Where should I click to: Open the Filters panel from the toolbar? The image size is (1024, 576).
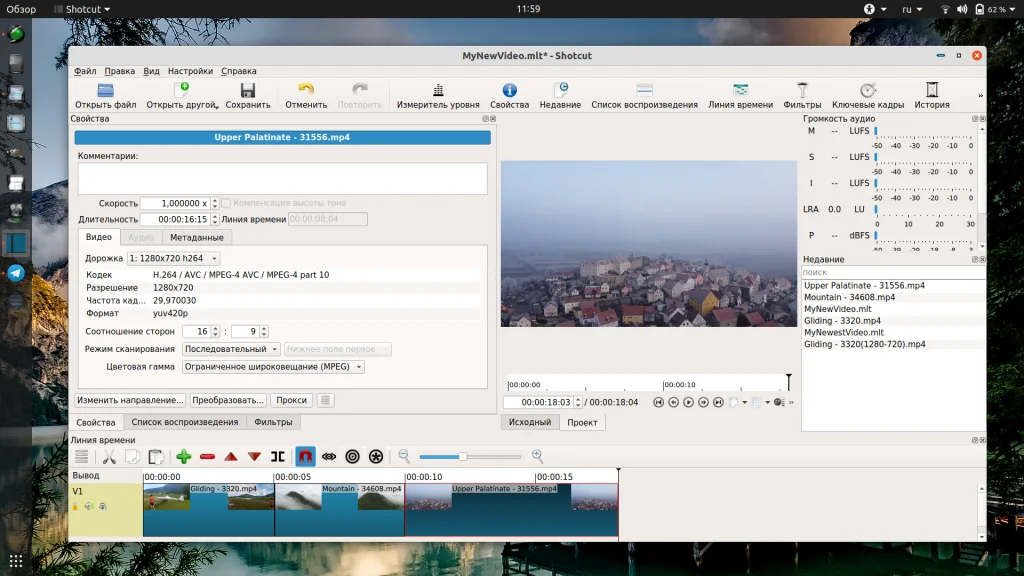[x=802, y=95]
